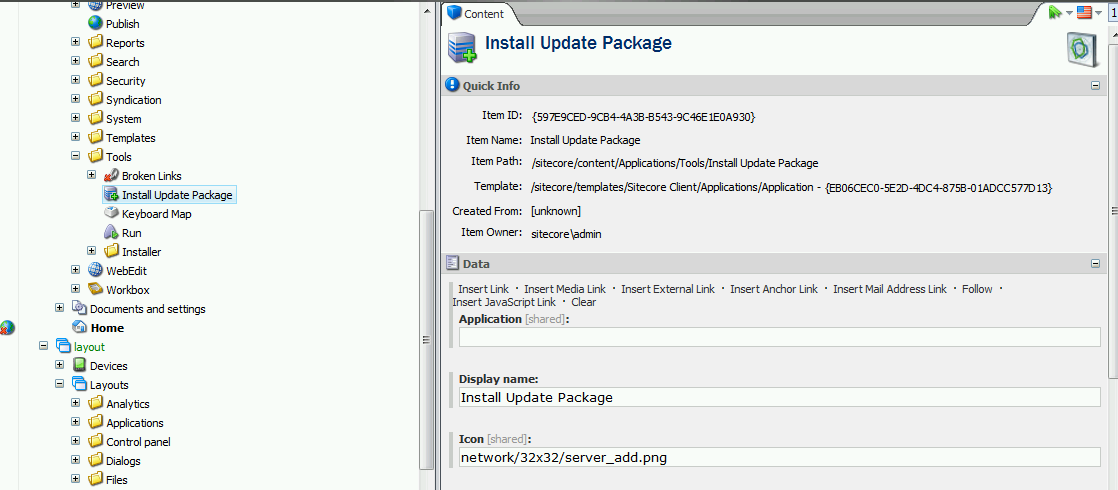Collapse the Tools folder node
1118x490 pixels.
76,156
